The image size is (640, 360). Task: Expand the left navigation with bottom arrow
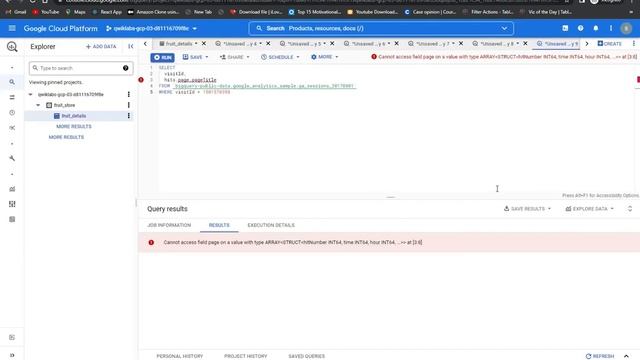[12, 355]
